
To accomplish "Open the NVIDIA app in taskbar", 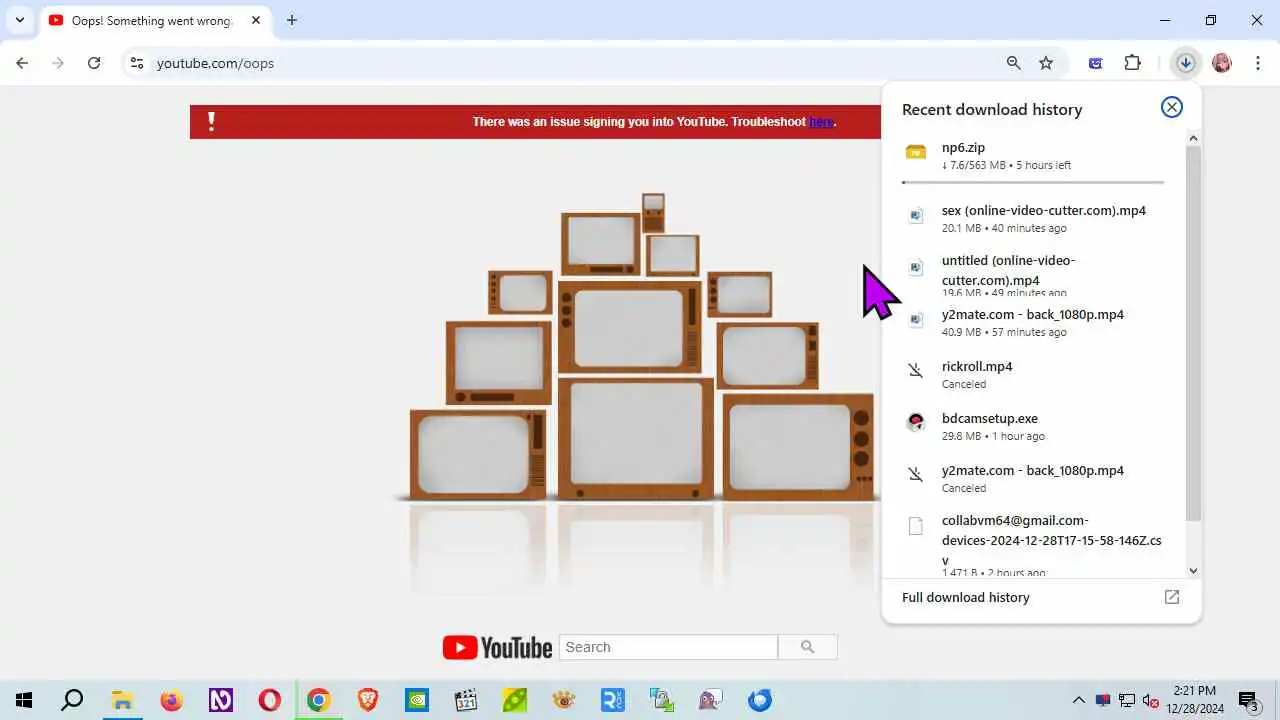I will coord(417,700).
